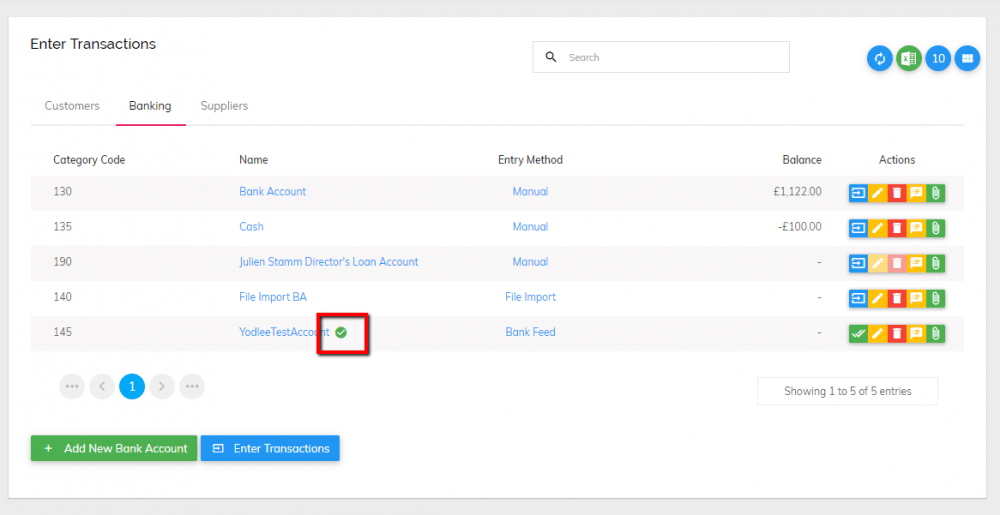Select page 1 in pagination
Image resolution: width=1000 pixels, height=515 pixels.
coord(132,386)
